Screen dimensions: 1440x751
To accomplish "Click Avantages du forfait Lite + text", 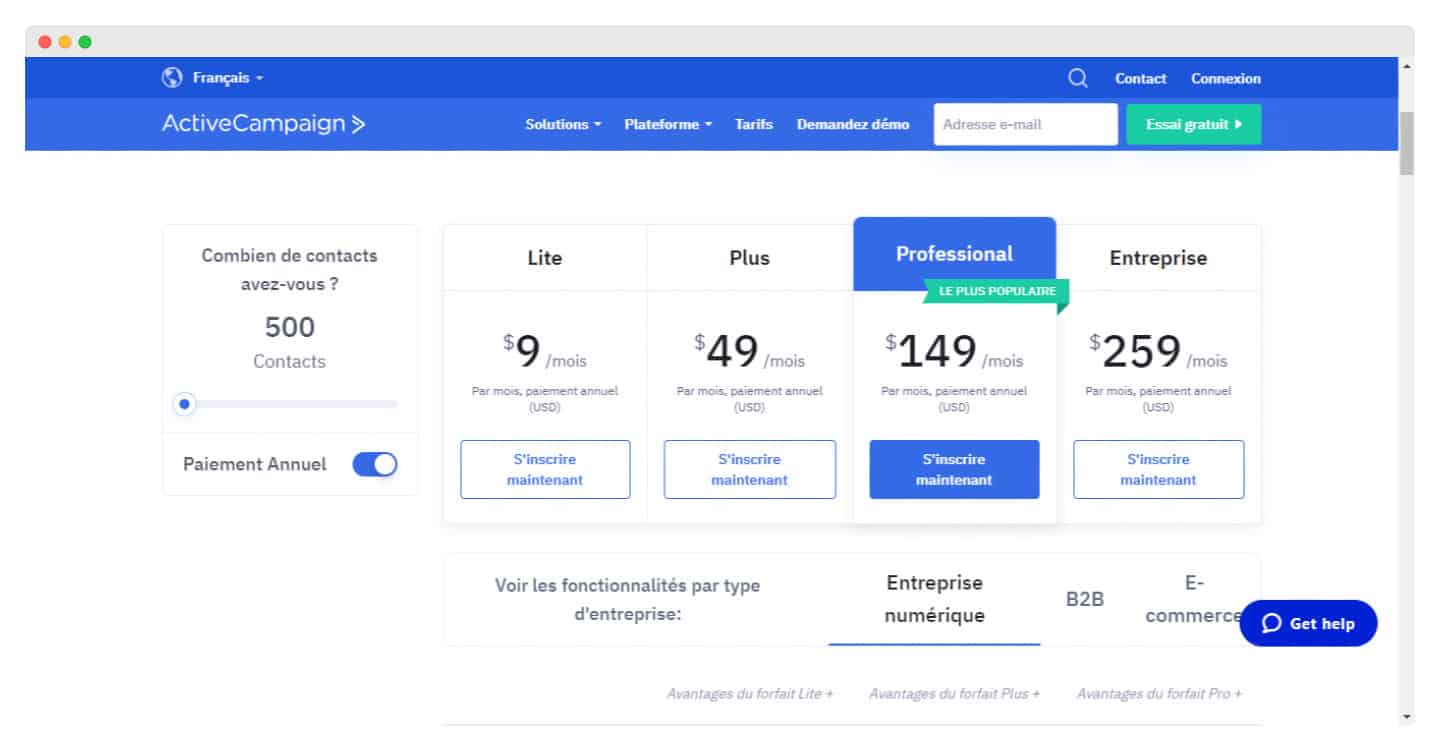I will pyautogui.click(x=750, y=693).
